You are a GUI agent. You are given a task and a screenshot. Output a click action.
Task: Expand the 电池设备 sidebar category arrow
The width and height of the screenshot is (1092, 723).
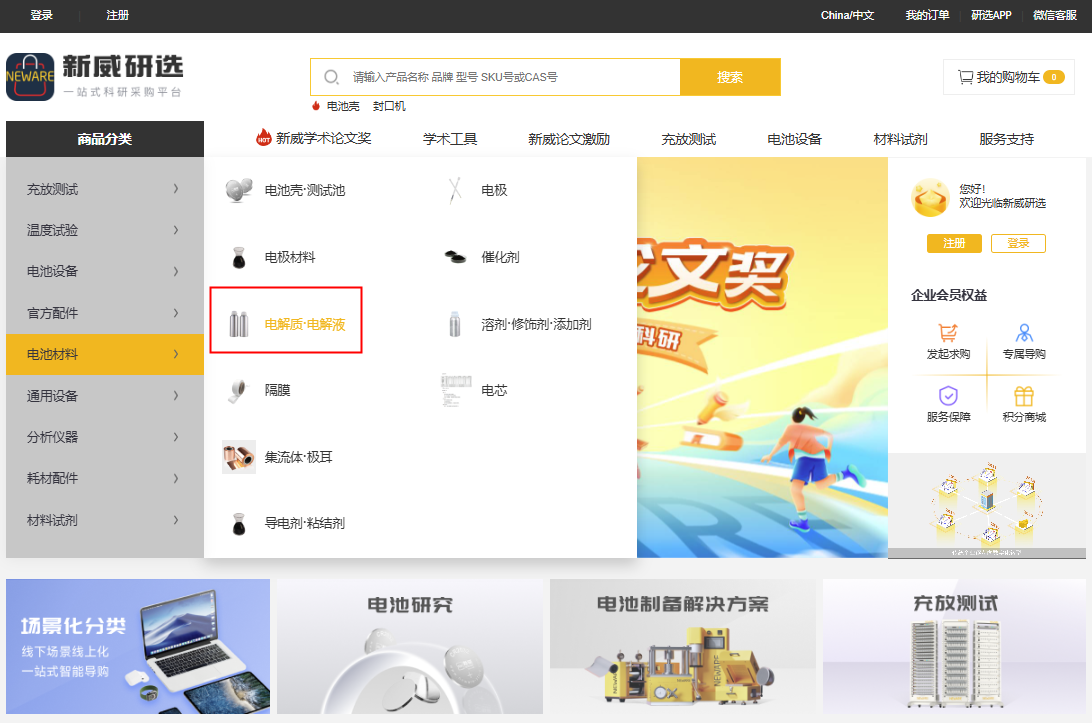click(176, 271)
